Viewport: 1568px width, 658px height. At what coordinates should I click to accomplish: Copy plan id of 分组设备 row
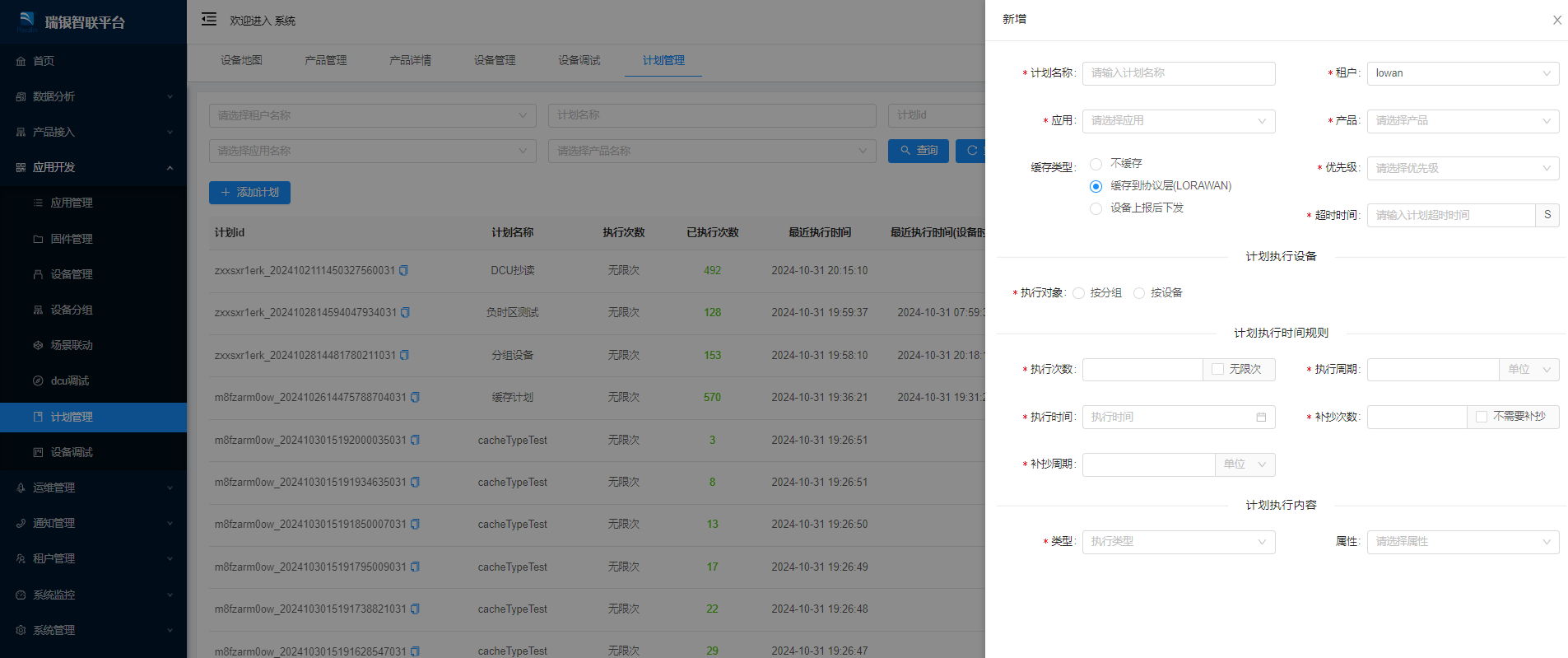coord(404,355)
